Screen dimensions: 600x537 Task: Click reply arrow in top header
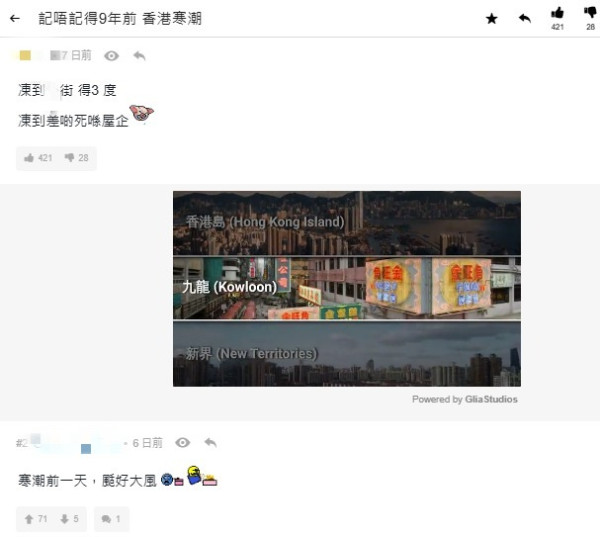[x=525, y=18]
